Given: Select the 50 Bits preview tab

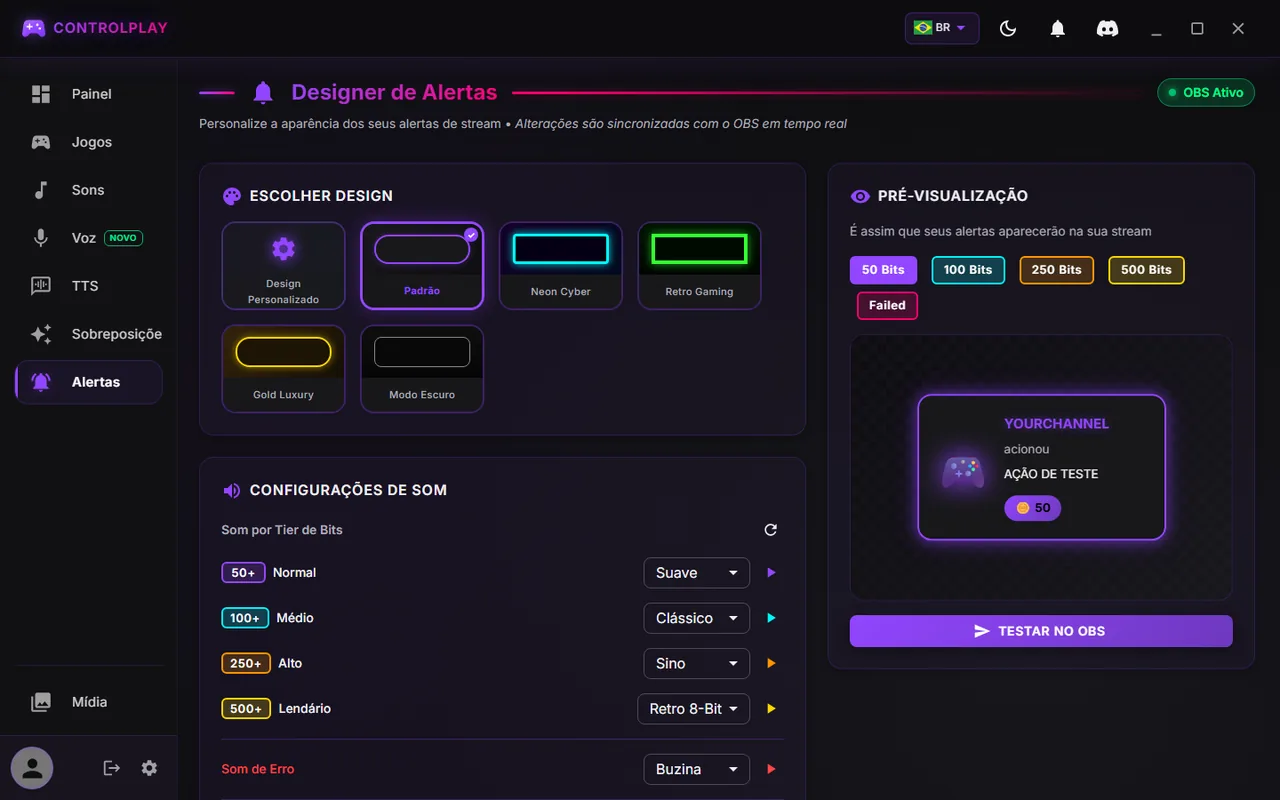Looking at the screenshot, I should 883,270.
